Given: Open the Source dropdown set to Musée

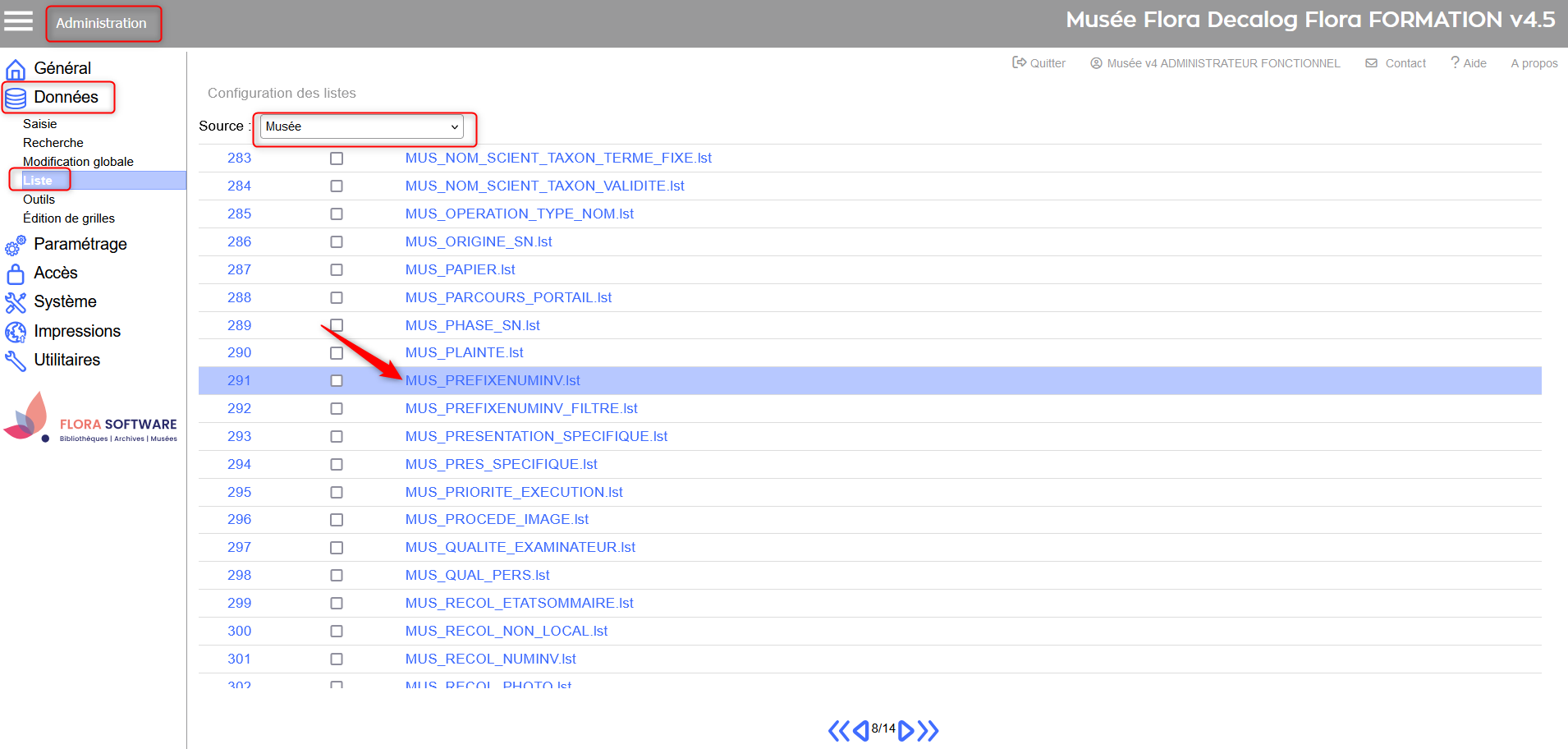Looking at the screenshot, I should pos(362,126).
